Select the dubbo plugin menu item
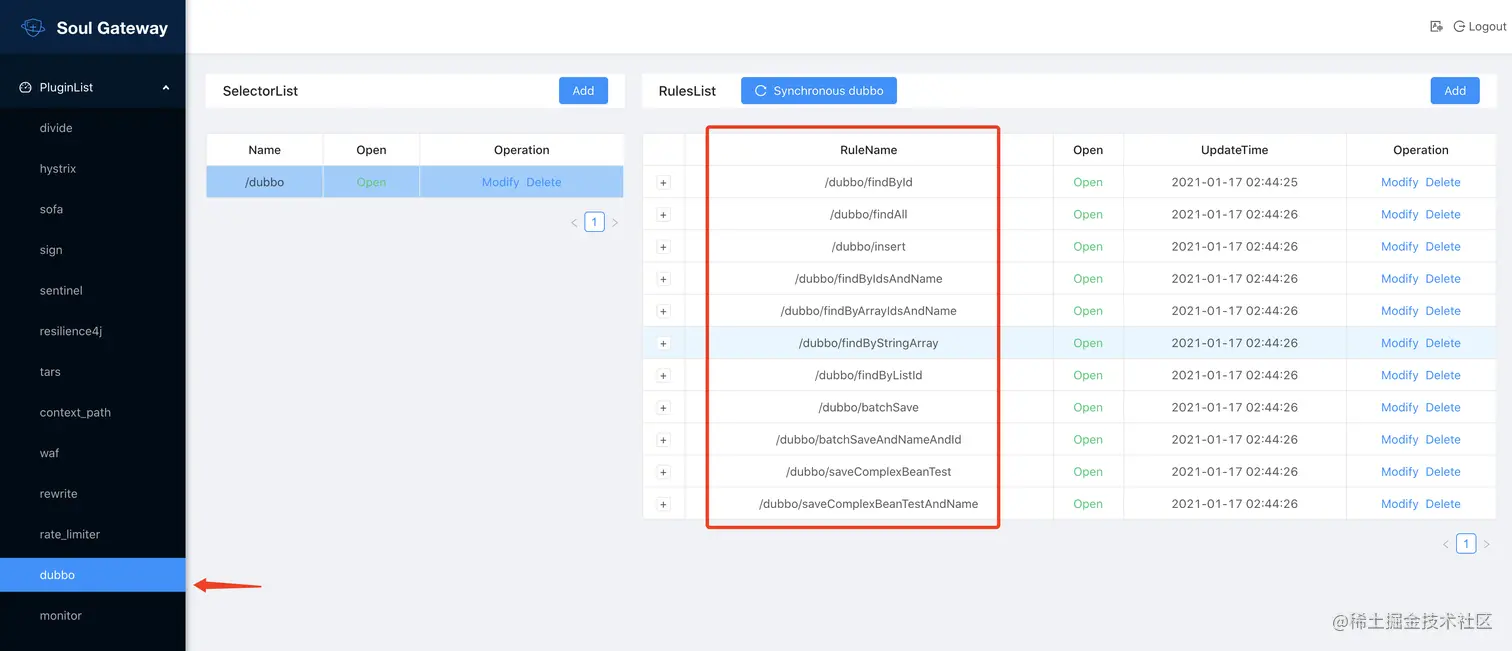The width and height of the screenshot is (1512, 651). (93, 575)
